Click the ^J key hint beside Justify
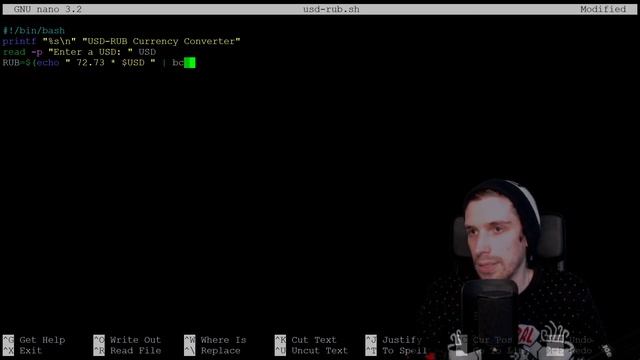The image size is (640, 360). [x=371, y=340]
